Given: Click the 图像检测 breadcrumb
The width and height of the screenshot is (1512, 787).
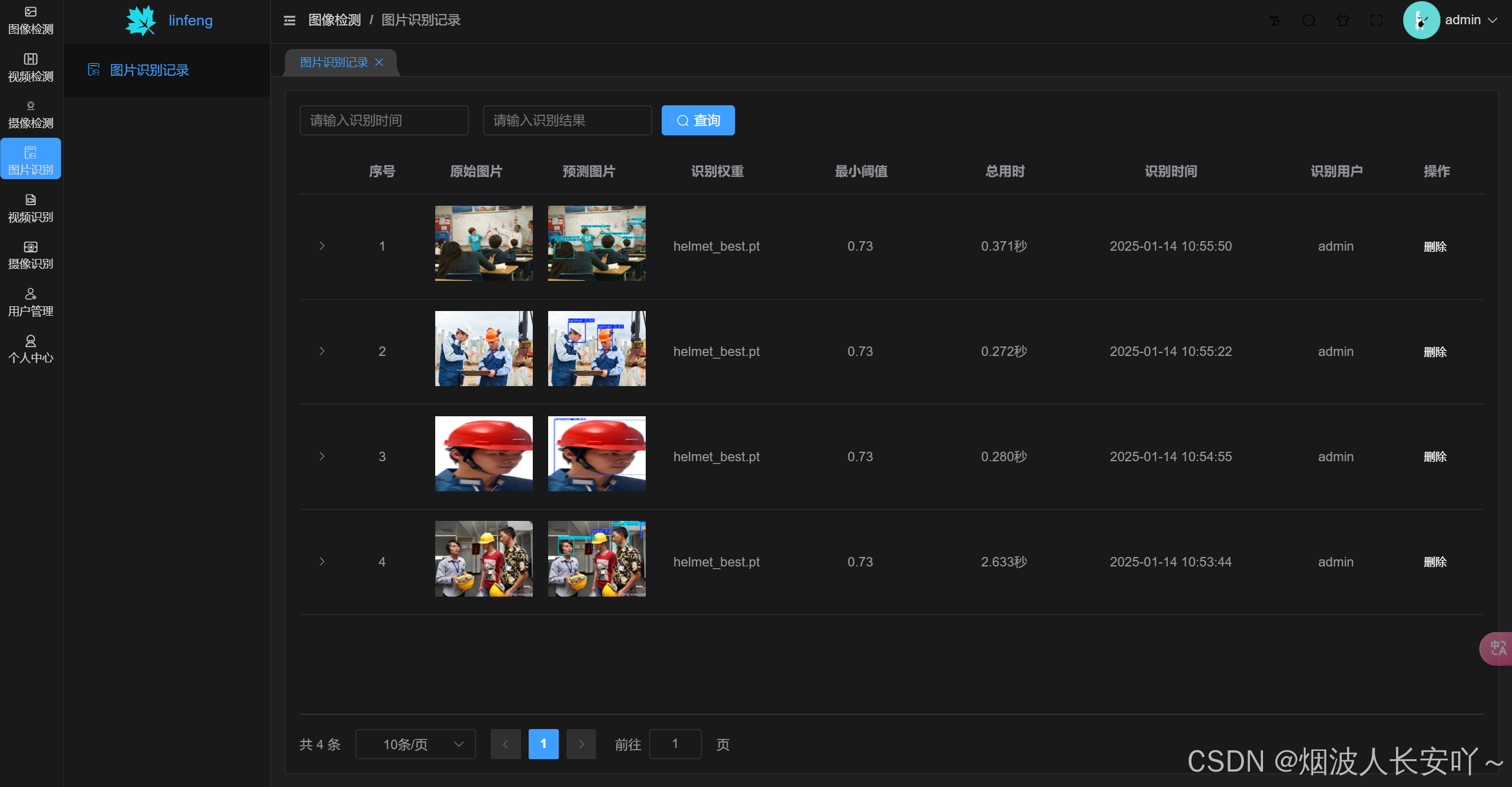Looking at the screenshot, I should tap(335, 20).
